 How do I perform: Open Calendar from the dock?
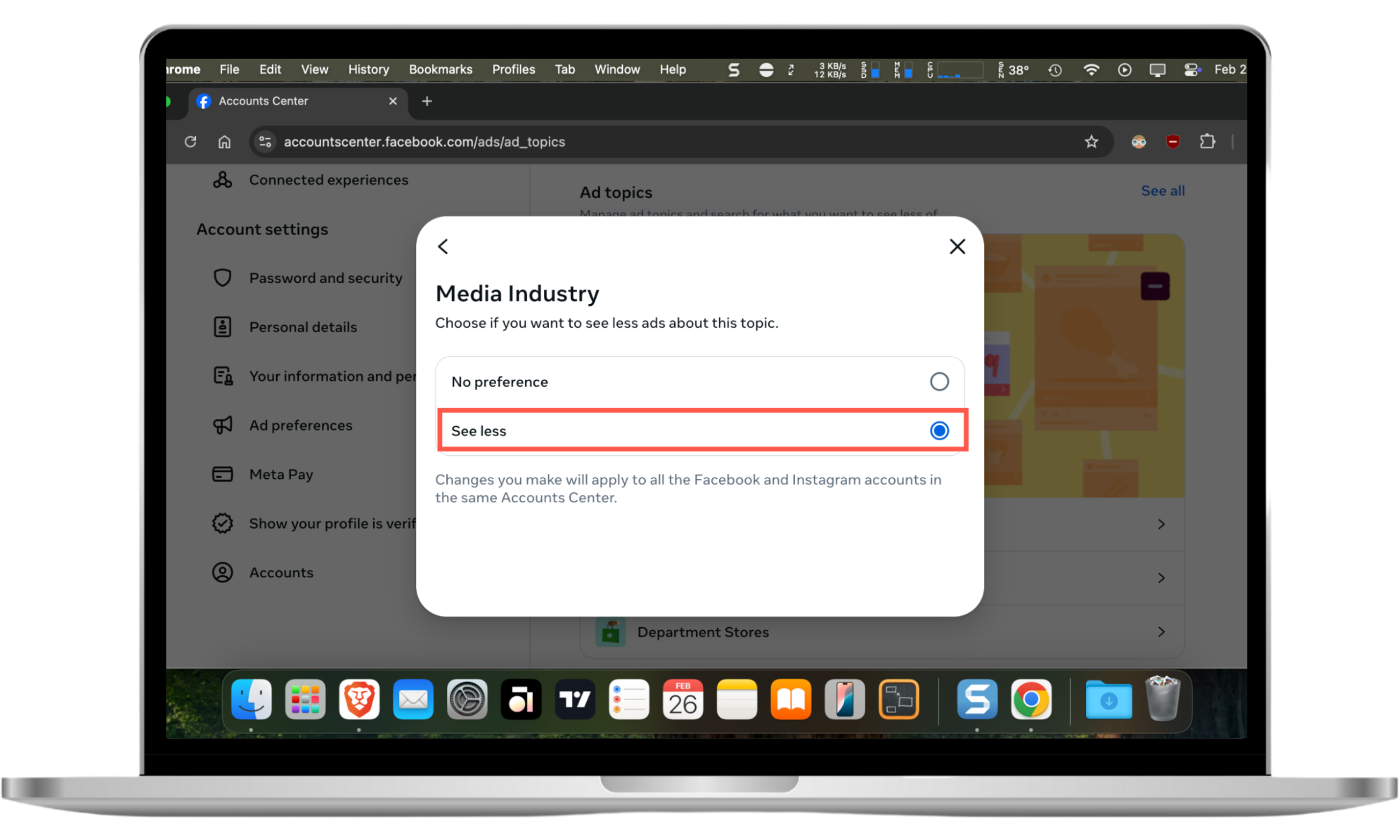[683, 699]
